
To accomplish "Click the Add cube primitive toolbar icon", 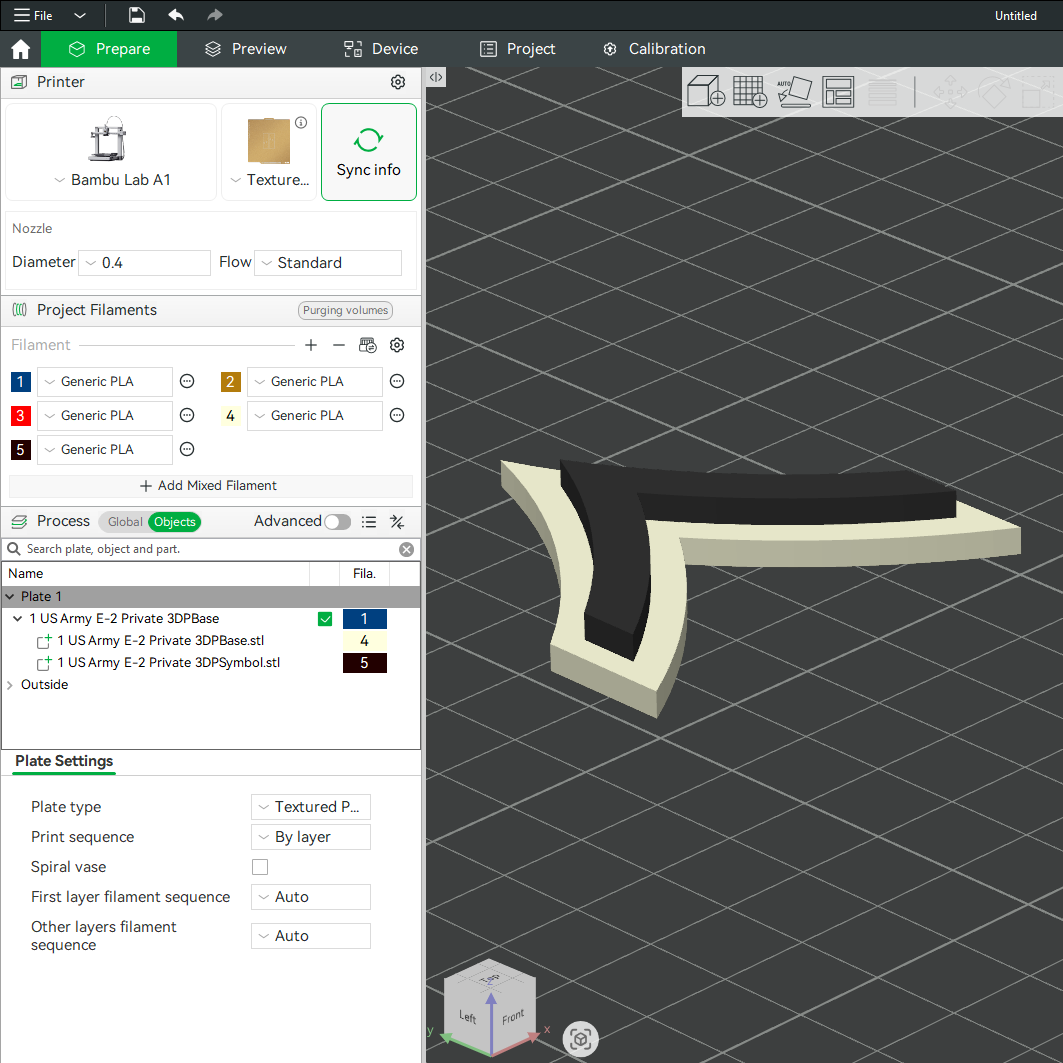I will [705, 92].
